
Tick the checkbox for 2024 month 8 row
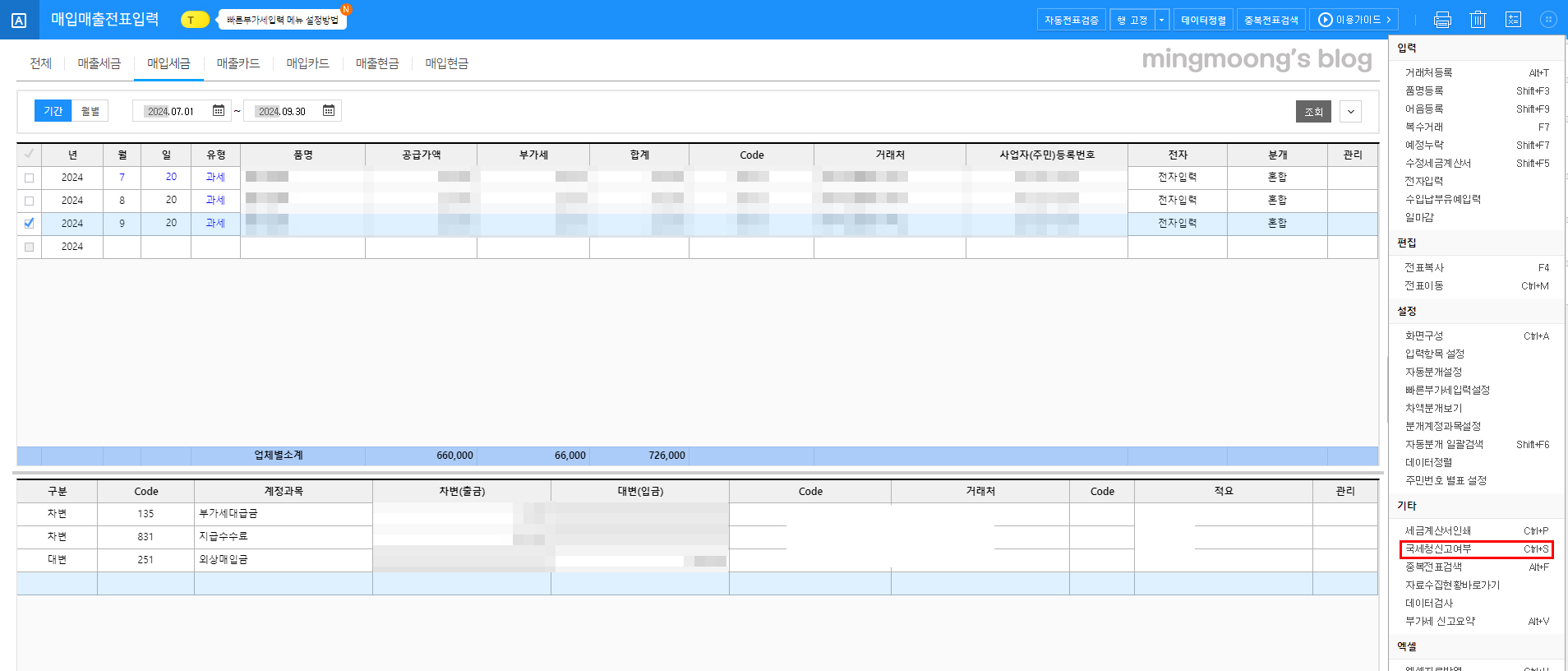(30, 201)
